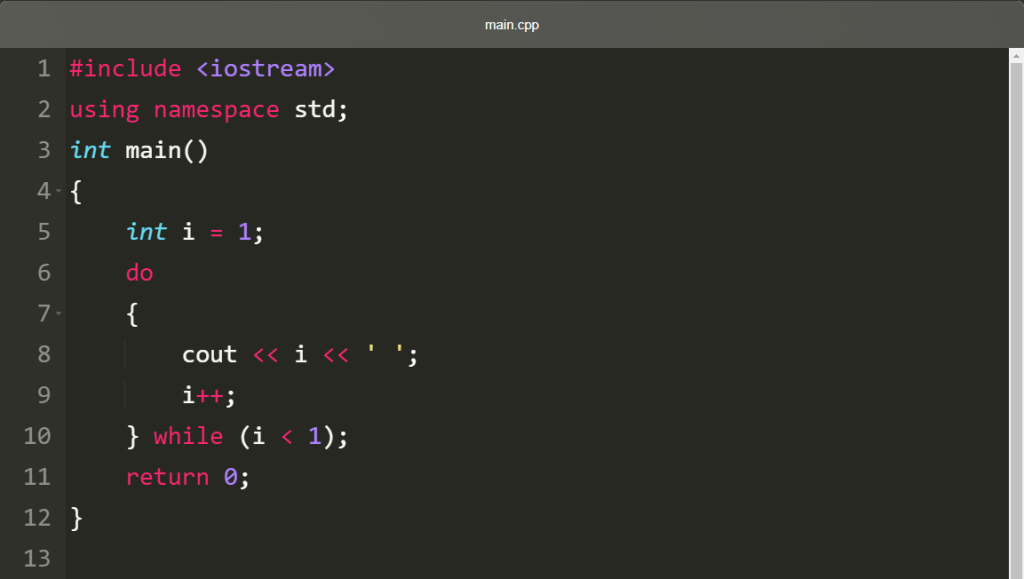Collapse the code fold at line 7
Screen dimensions: 1024x579
click(x=59, y=313)
